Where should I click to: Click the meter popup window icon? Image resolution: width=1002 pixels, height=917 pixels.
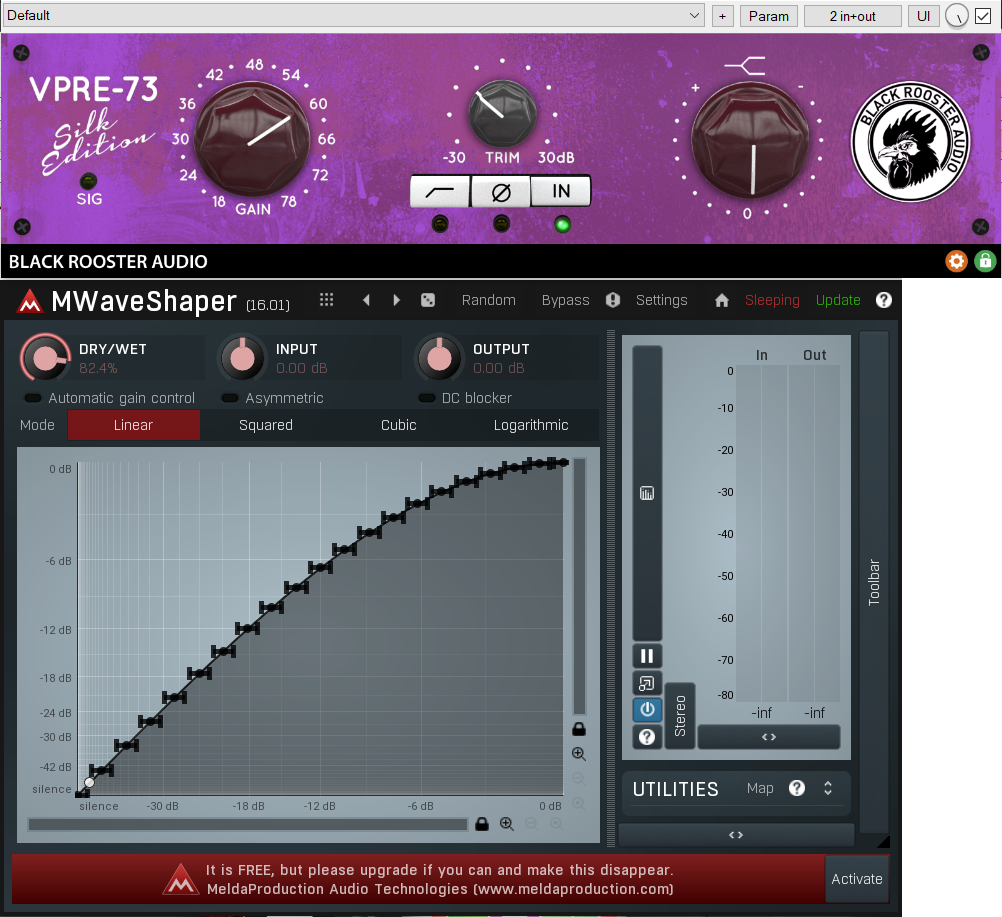[647, 683]
